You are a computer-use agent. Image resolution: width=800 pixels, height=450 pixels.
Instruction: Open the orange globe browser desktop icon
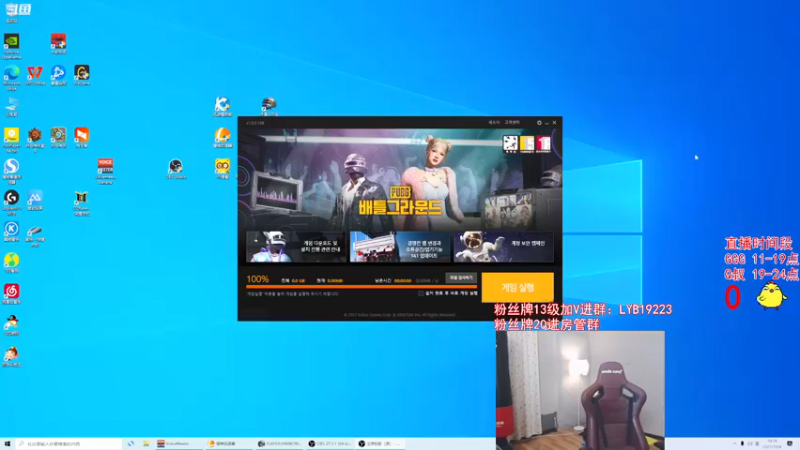[x=222, y=138]
